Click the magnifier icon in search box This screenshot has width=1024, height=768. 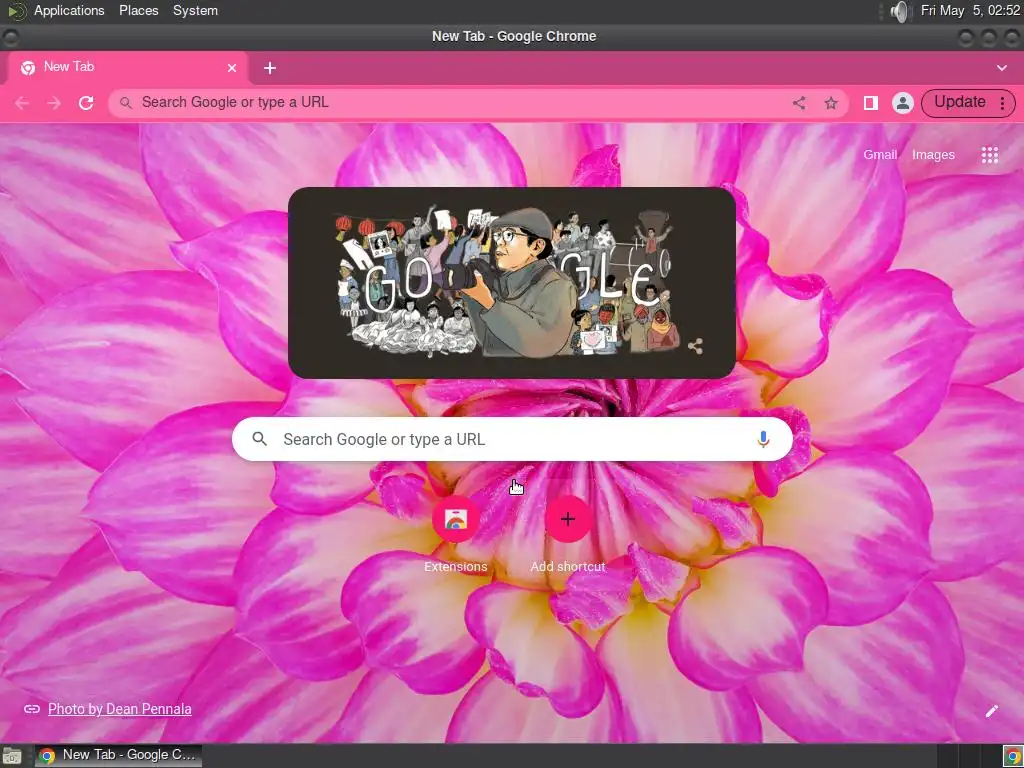(x=259, y=440)
